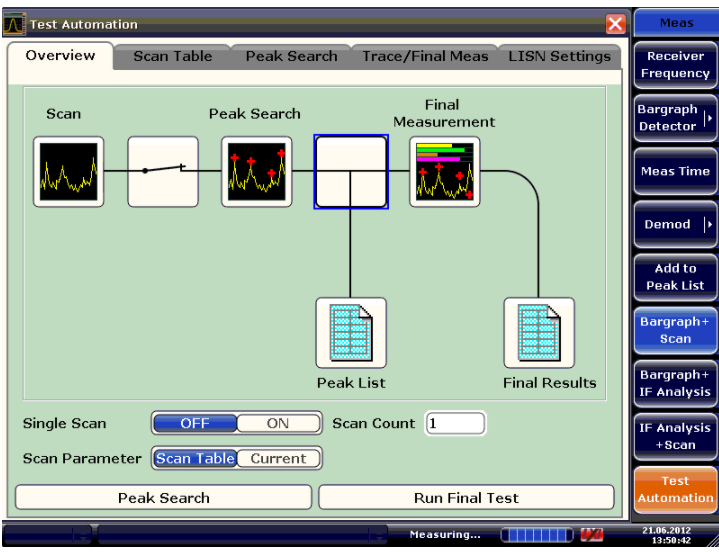This screenshot has width=719, height=552.
Task: Click the Measuring progress bar
Action: [536, 535]
